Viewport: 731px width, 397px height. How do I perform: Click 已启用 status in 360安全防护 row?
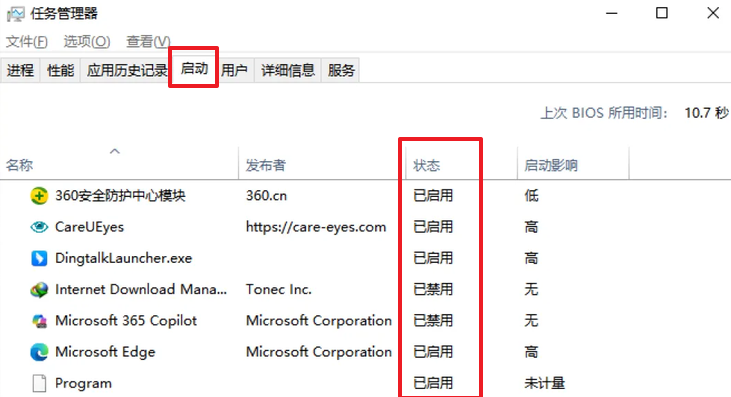pyautogui.click(x=433, y=196)
